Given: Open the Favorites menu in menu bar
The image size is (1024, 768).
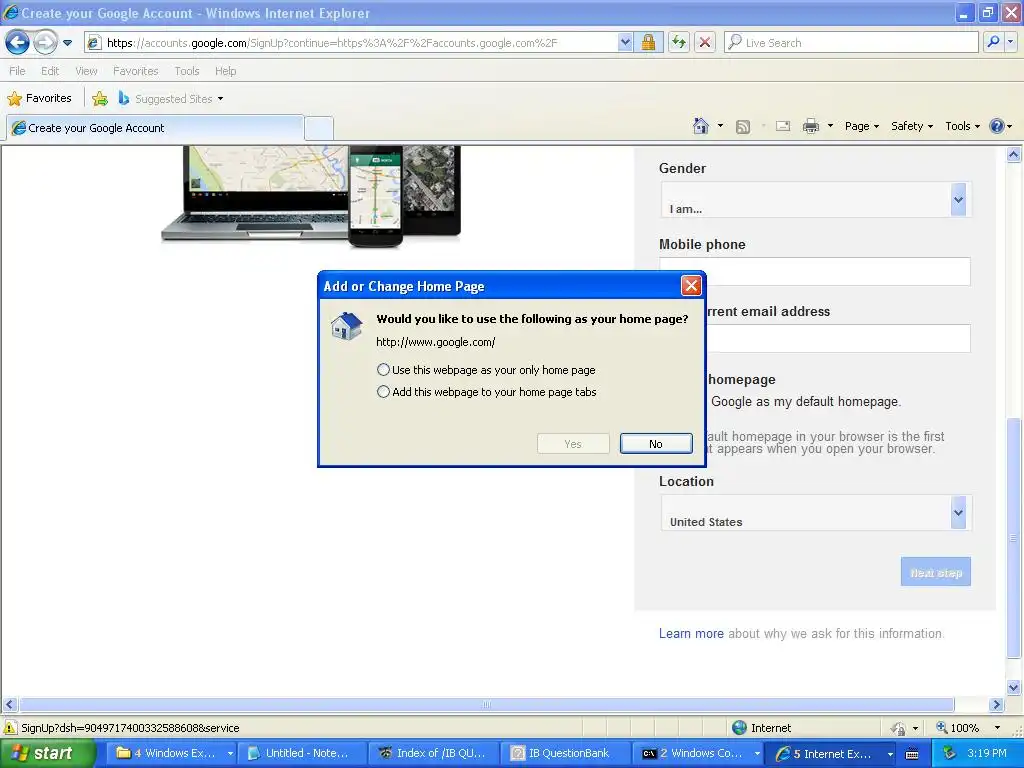Looking at the screenshot, I should tap(135, 71).
